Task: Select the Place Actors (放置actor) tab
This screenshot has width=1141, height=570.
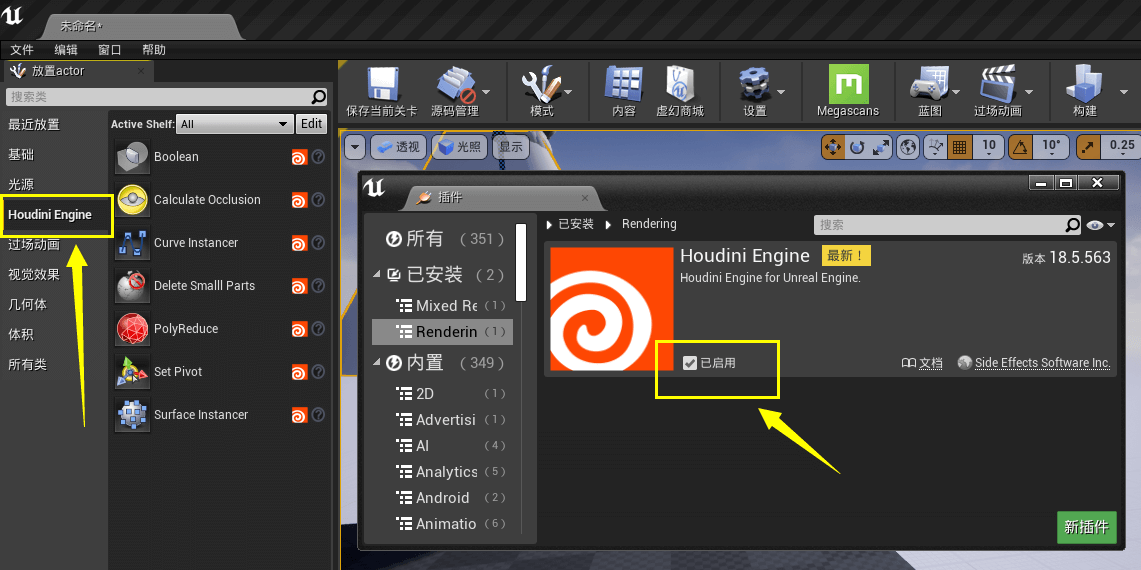Action: click(x=78, y=71)
